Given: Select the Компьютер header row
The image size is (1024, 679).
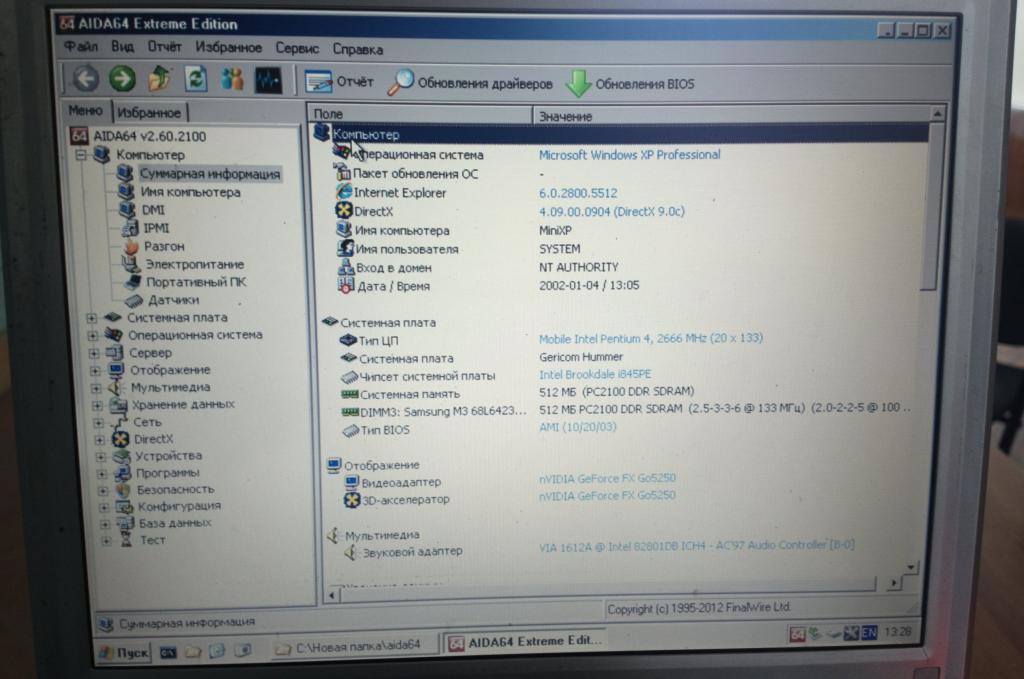Looking at the screenshot, I should 620,134.
